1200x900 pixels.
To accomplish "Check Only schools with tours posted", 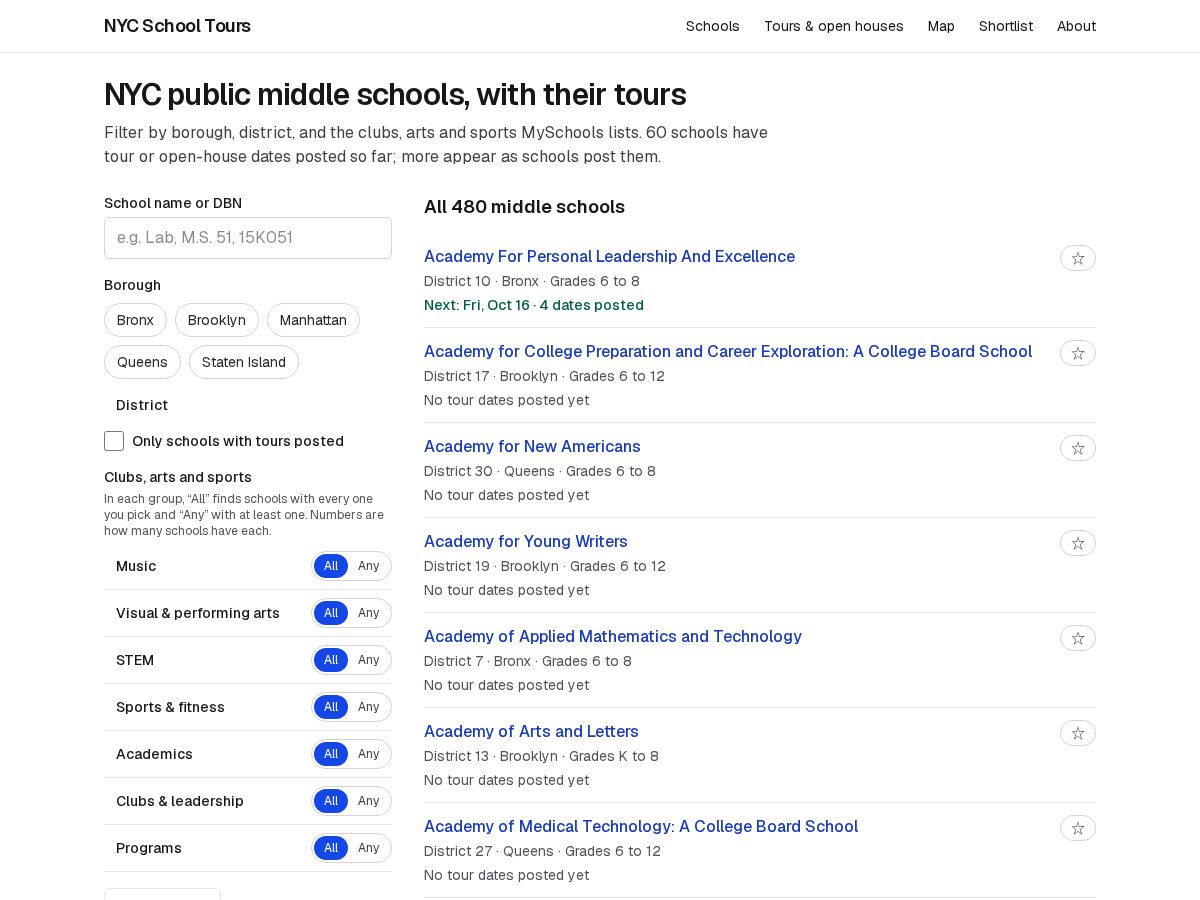I will click(x=114, y=441).
